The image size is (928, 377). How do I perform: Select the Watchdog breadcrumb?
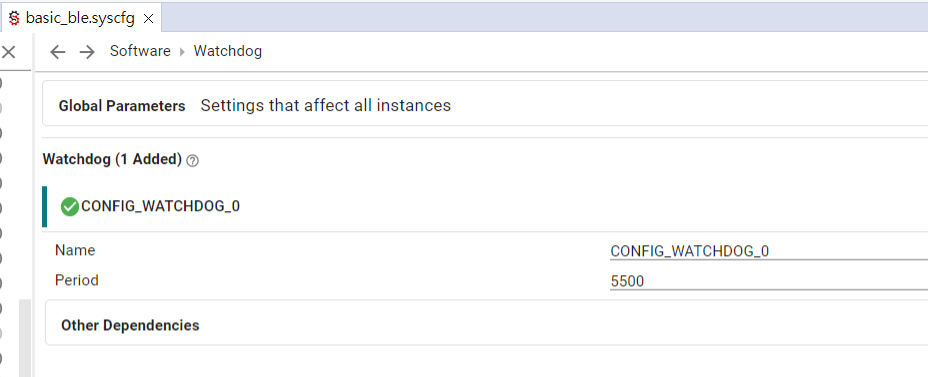click(x=228, y=51)
